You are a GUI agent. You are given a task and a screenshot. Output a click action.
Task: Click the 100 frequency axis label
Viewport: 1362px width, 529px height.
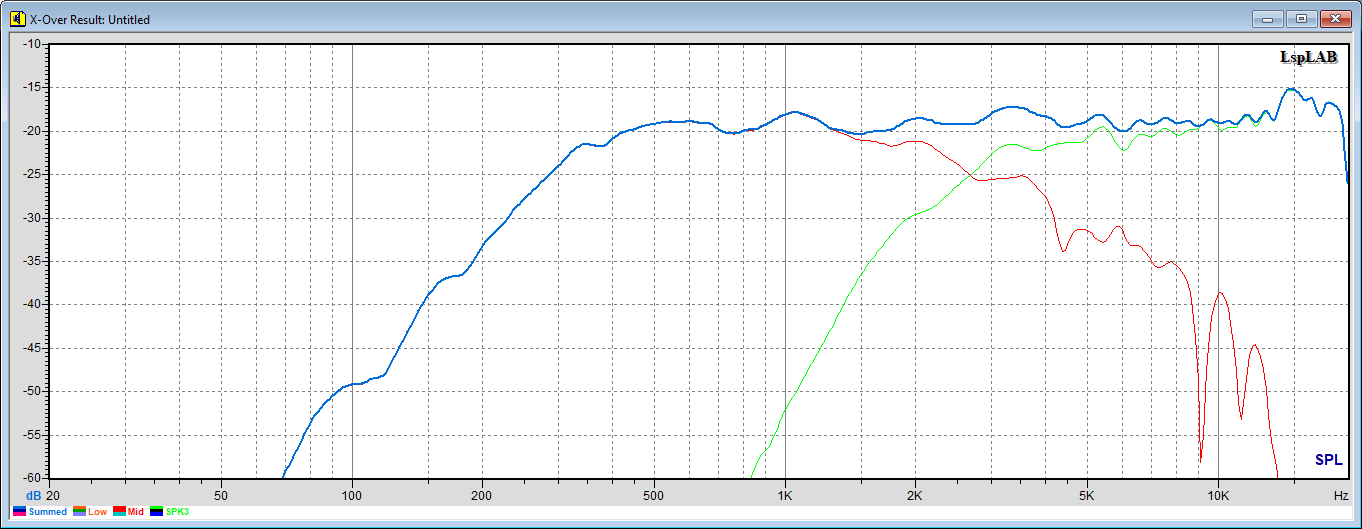coord(352,495)
